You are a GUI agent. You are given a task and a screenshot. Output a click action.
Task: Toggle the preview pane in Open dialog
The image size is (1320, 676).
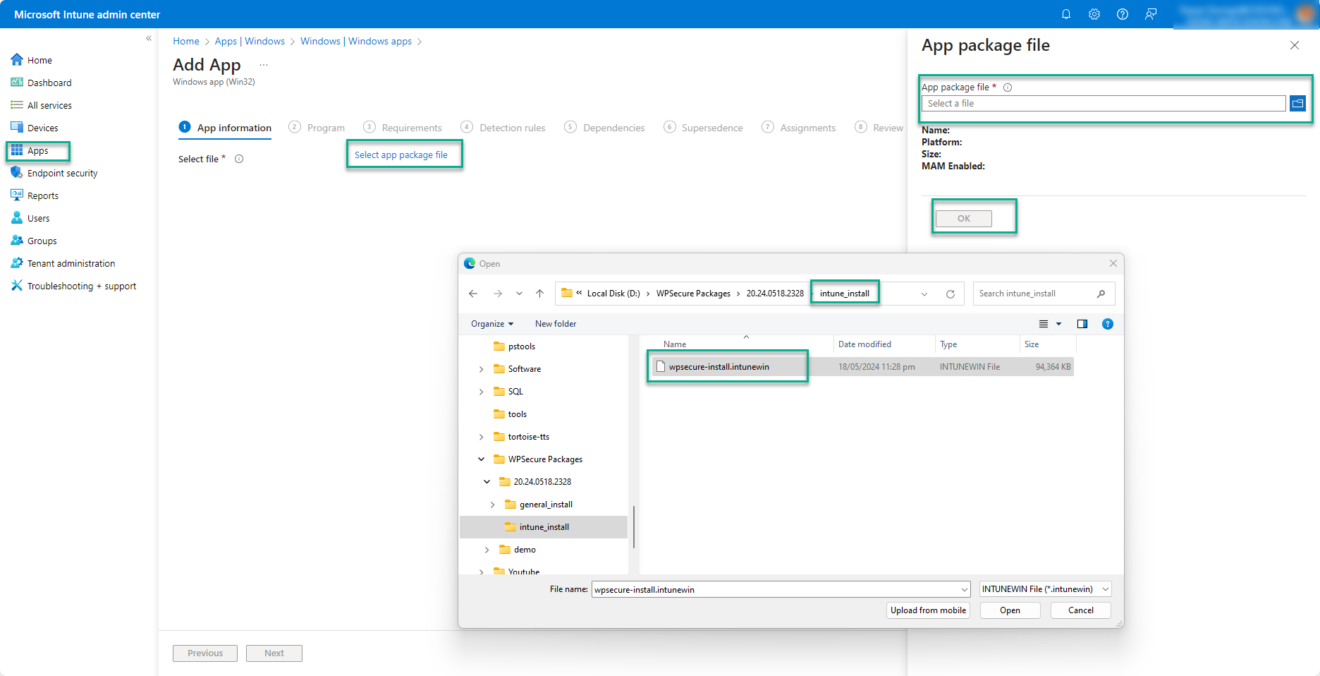coord(1081,323)
